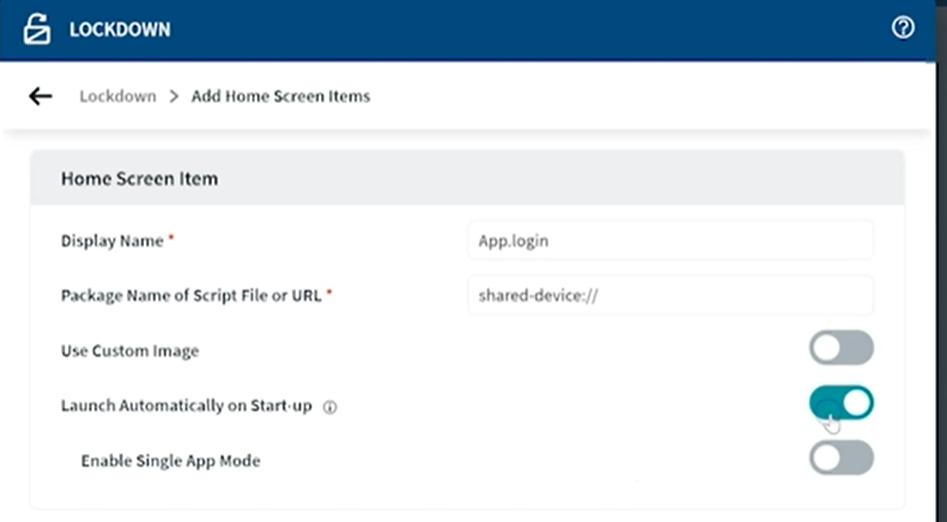This screenshot has width=947, height=522.
Task: Click the Enable Single App Mode label
Action: pos(170,461)
